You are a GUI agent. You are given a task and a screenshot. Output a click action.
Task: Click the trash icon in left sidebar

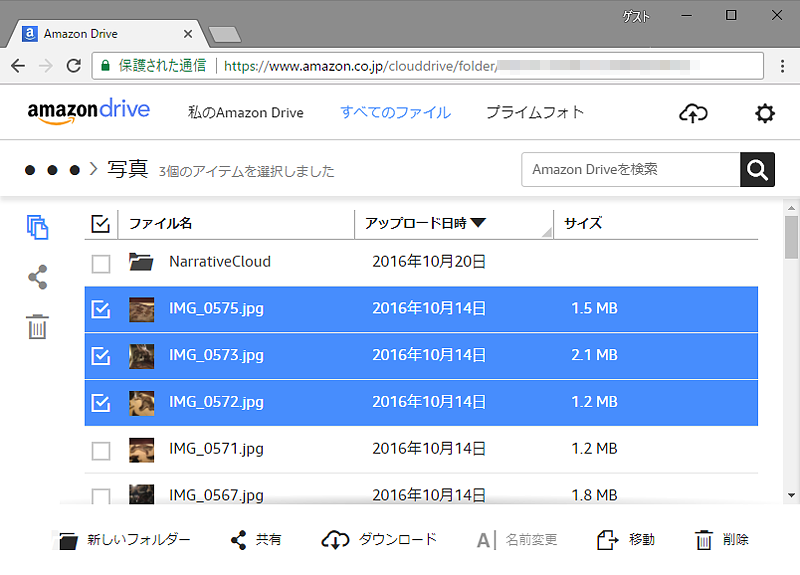click(x=38, y=326)
